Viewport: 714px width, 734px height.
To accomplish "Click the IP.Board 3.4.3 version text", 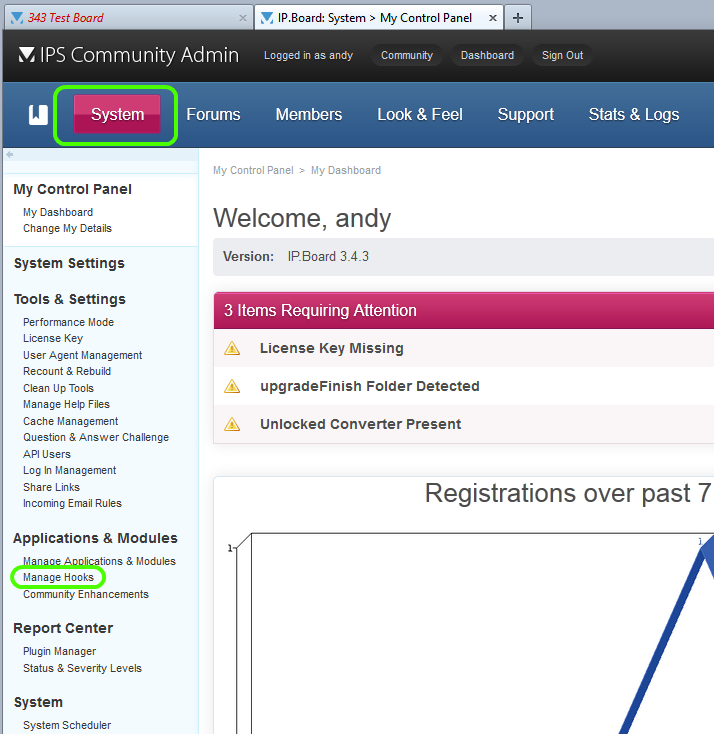I will (x=328, y=257).
